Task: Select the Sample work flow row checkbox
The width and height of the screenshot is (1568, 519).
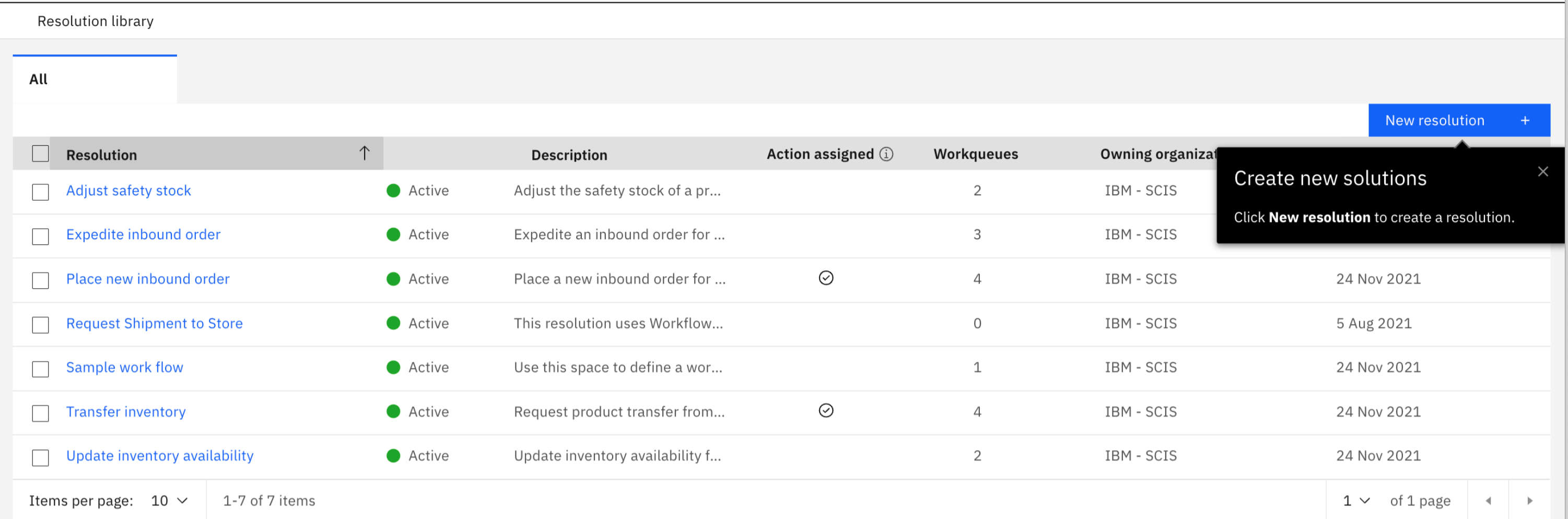Action: click(x=40, y=369)
